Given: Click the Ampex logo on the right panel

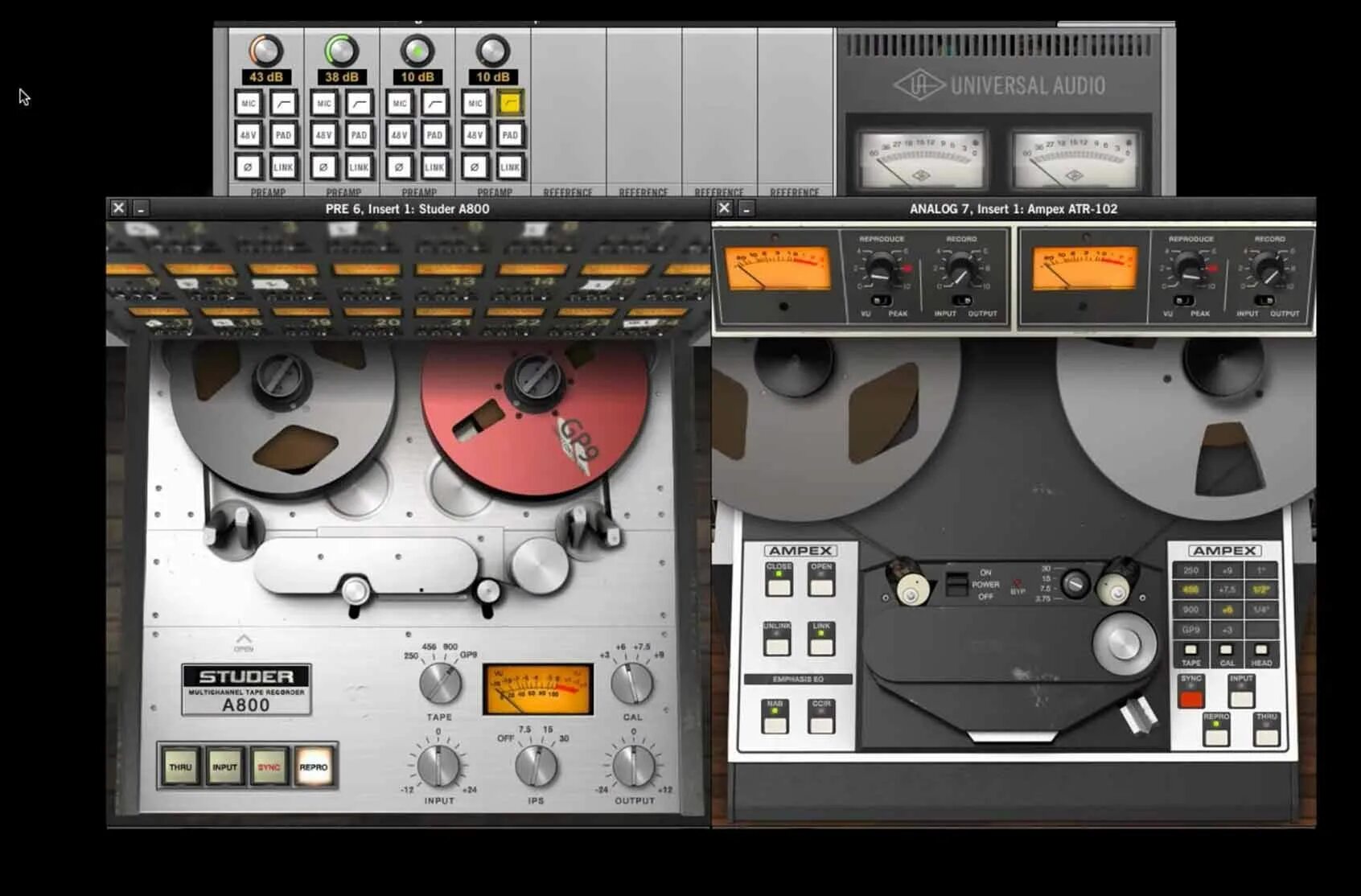Looking at the screenshot, I should (1225, 551).
